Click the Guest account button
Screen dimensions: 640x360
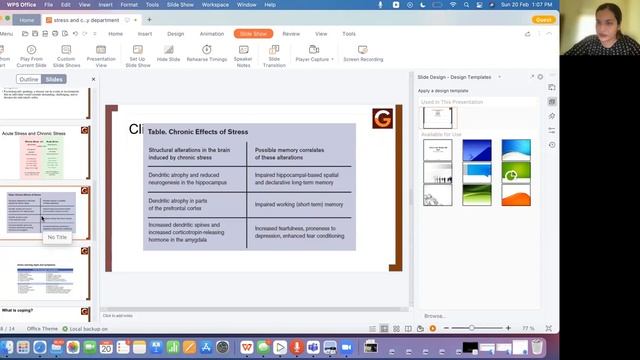coord(544,20)
